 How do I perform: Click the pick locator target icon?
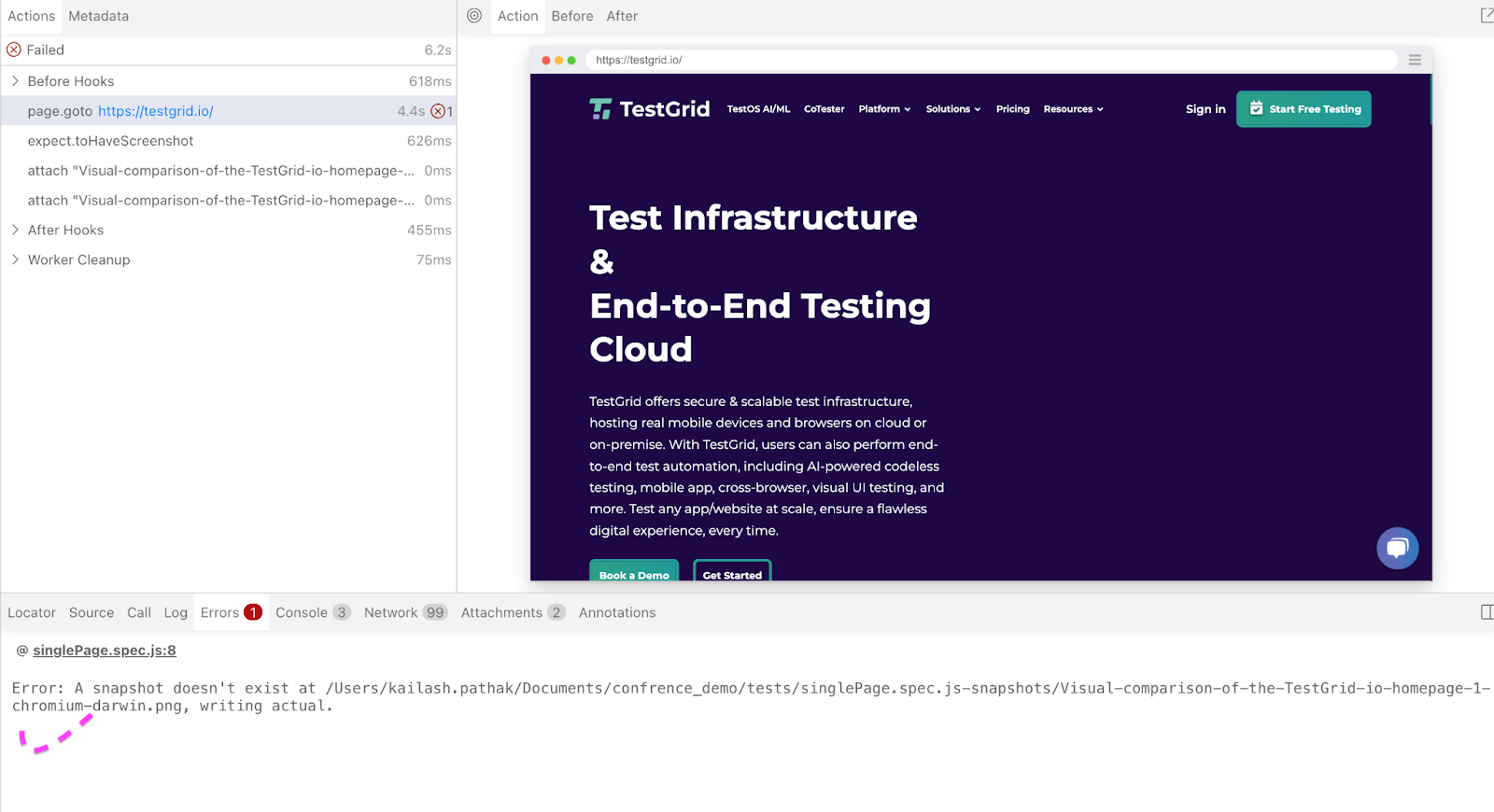[x=474, y=16]
